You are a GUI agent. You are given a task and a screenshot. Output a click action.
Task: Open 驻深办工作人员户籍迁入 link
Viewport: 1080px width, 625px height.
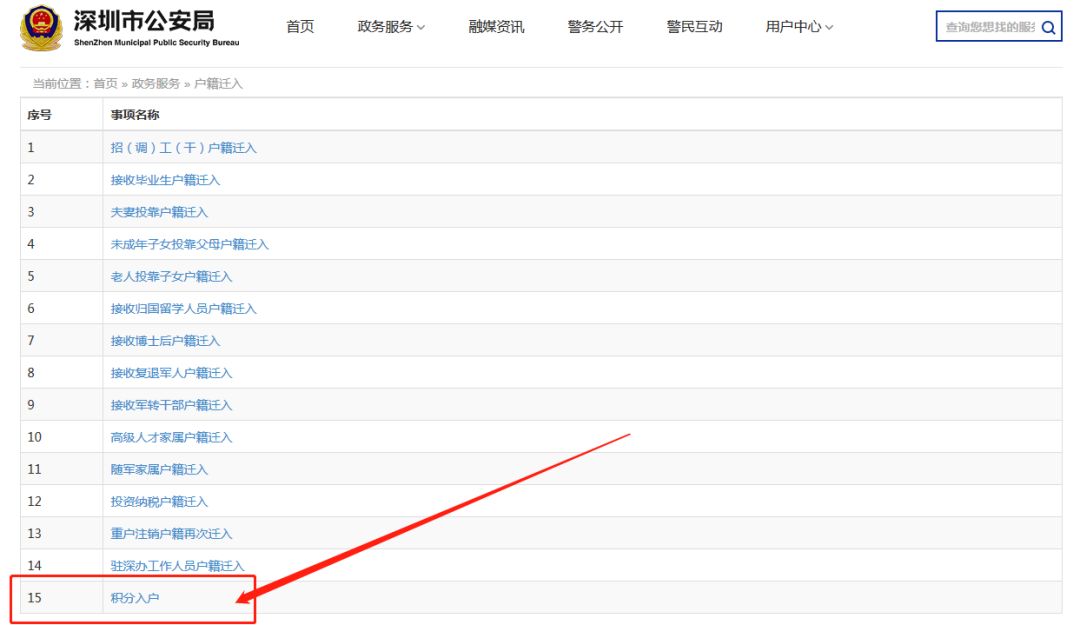coord(178,566)
